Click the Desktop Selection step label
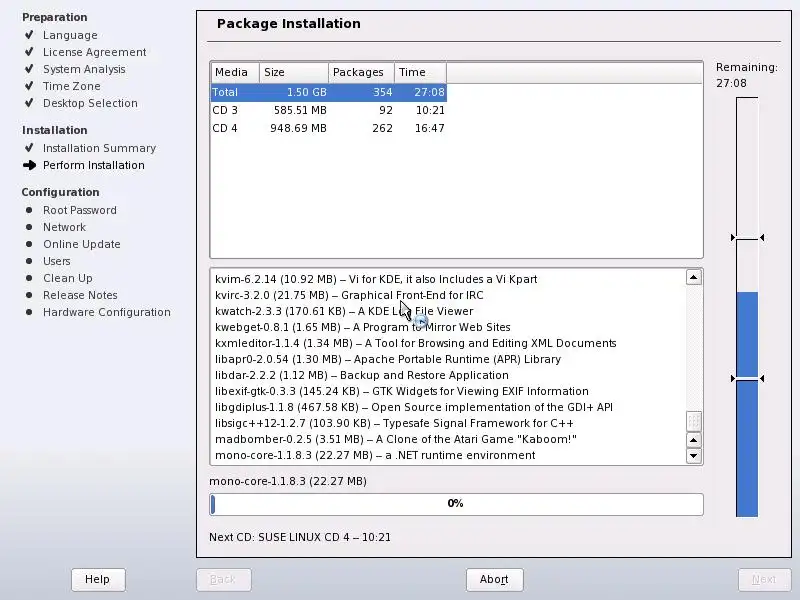 90,103
